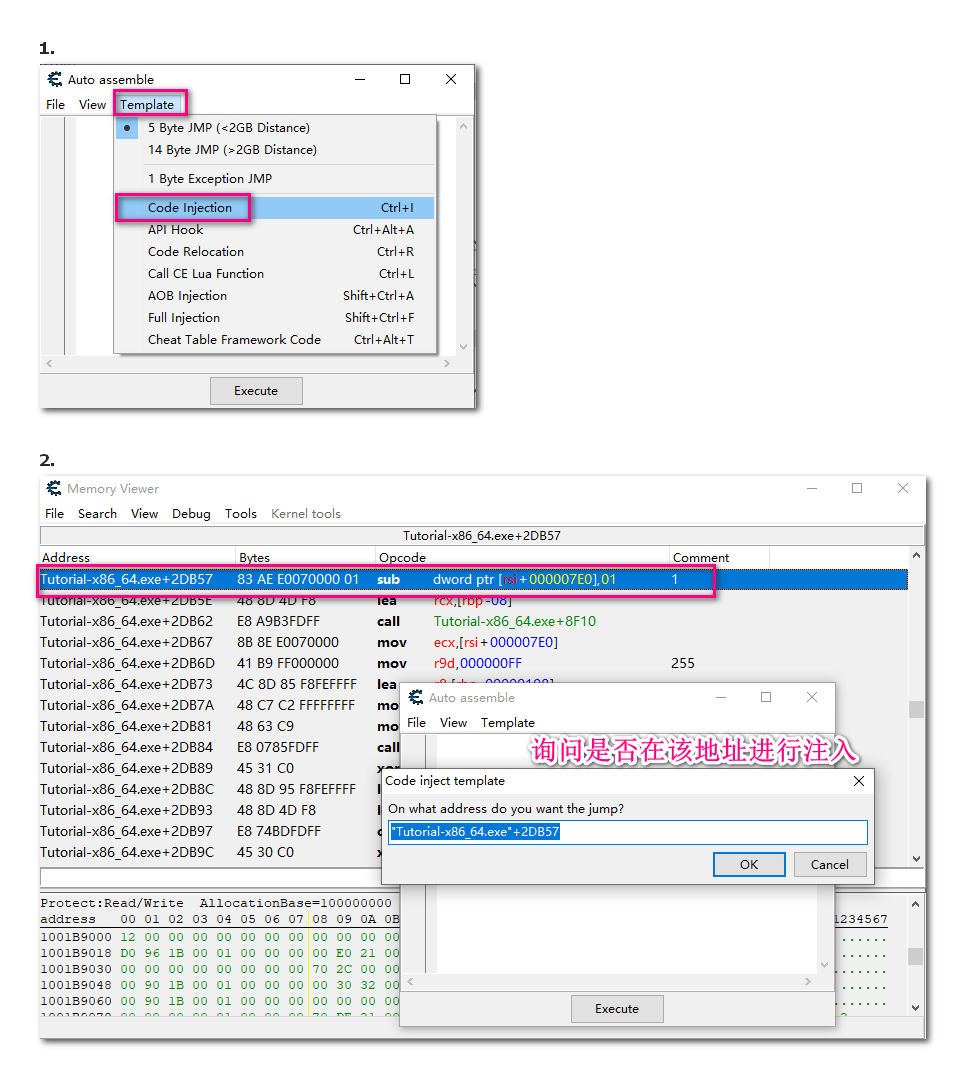Open the Debug menu in Memory Viewer
The height and width of the screenshot is (1080, 967).
[191, 514]
